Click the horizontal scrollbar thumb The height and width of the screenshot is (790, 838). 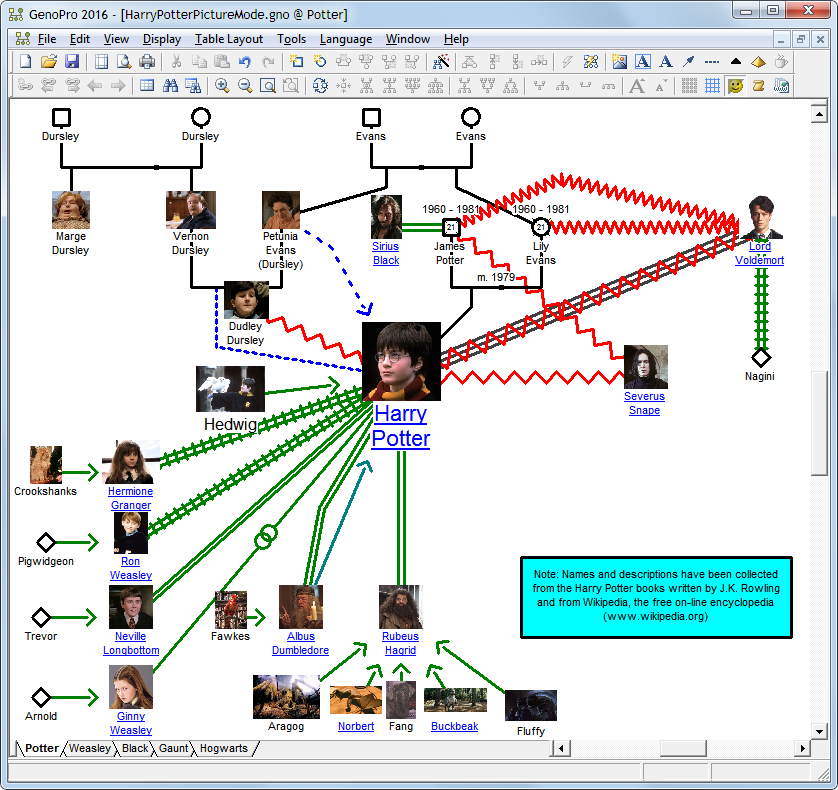click(x=683, y=748)
